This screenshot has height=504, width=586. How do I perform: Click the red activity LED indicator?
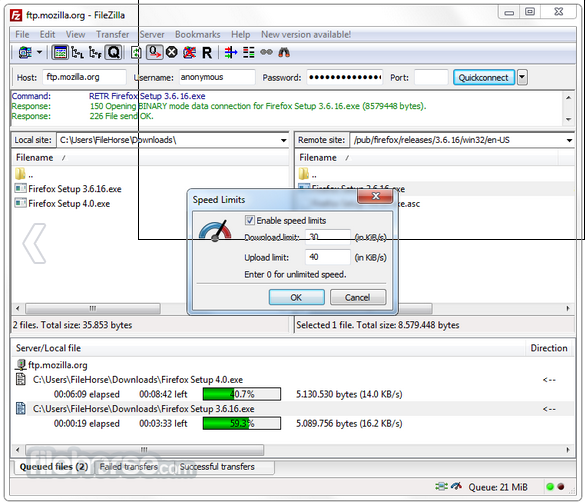coord(561,486)
